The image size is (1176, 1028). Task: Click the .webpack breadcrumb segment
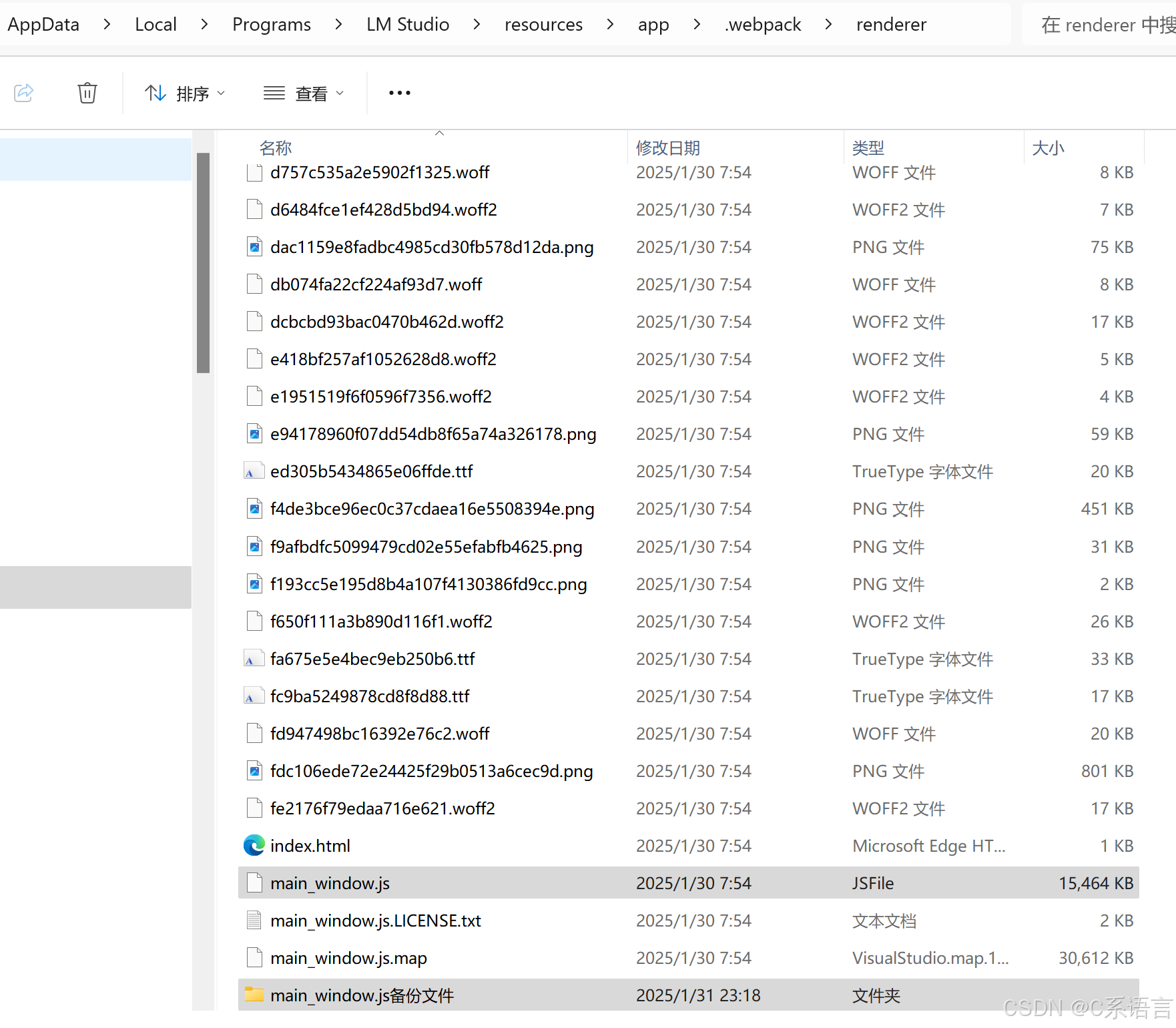pyautogui.click(x=762, y=25)
